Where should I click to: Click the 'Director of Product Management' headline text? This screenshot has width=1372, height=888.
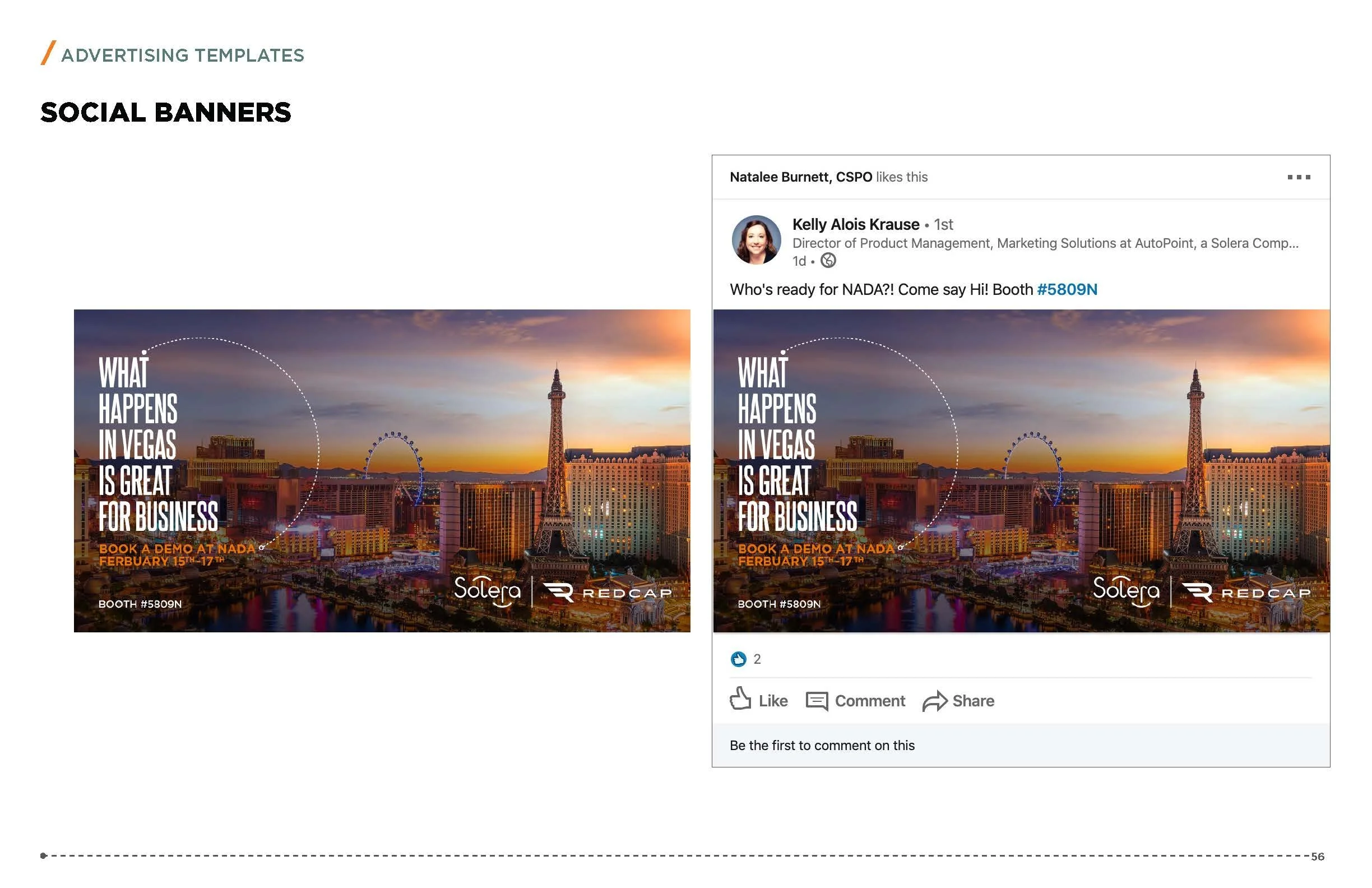[x=1045, y=243]
